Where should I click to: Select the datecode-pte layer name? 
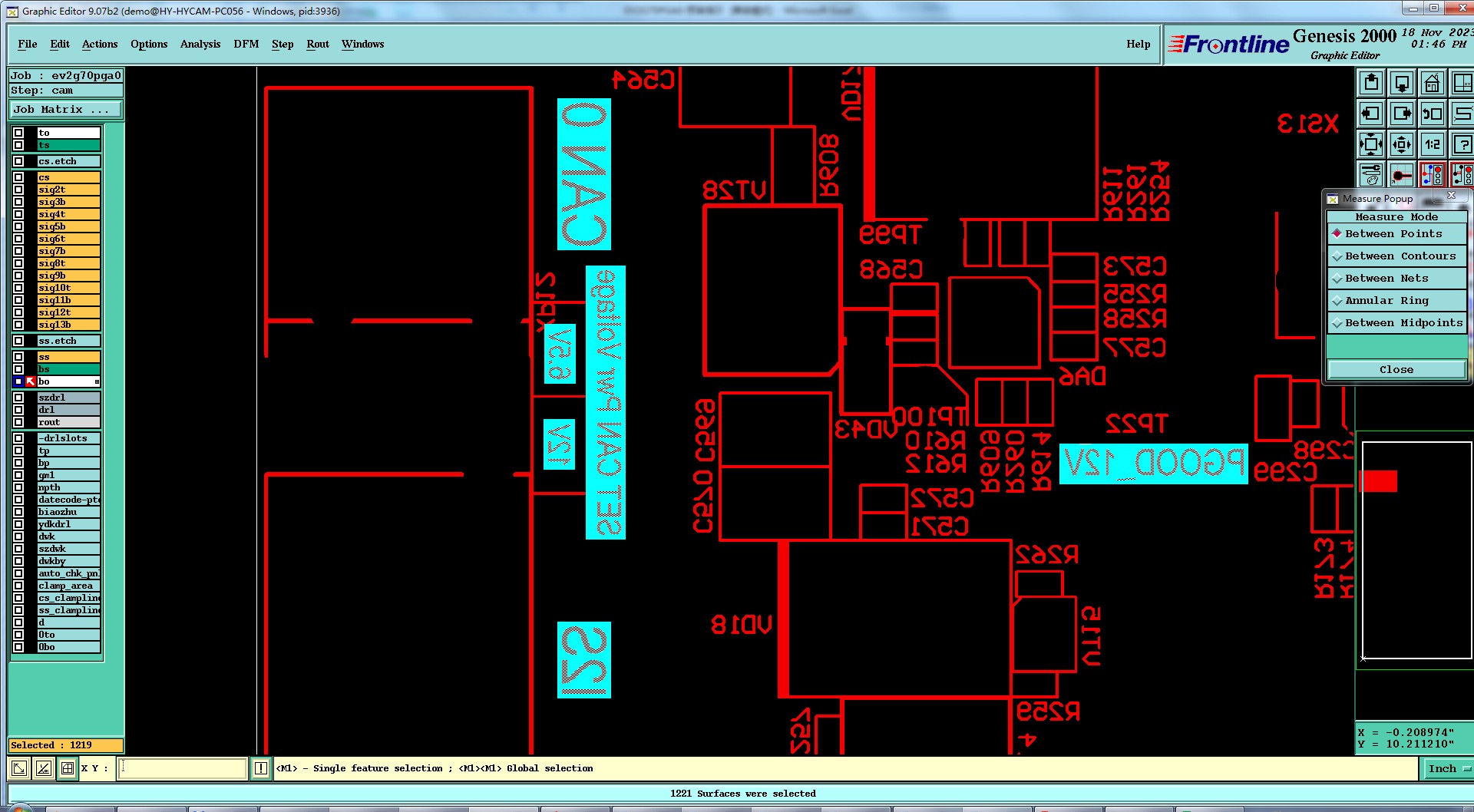click(68, 500)
